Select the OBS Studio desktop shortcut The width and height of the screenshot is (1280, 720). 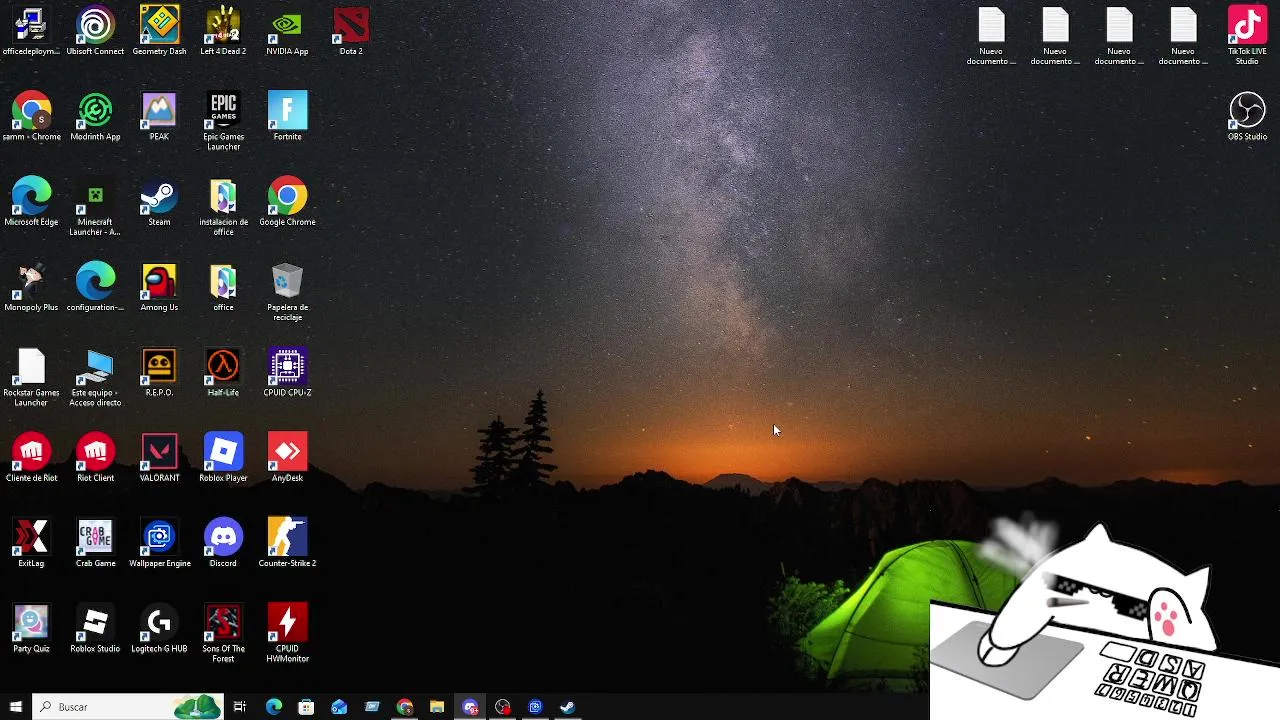pos(1247,117)
